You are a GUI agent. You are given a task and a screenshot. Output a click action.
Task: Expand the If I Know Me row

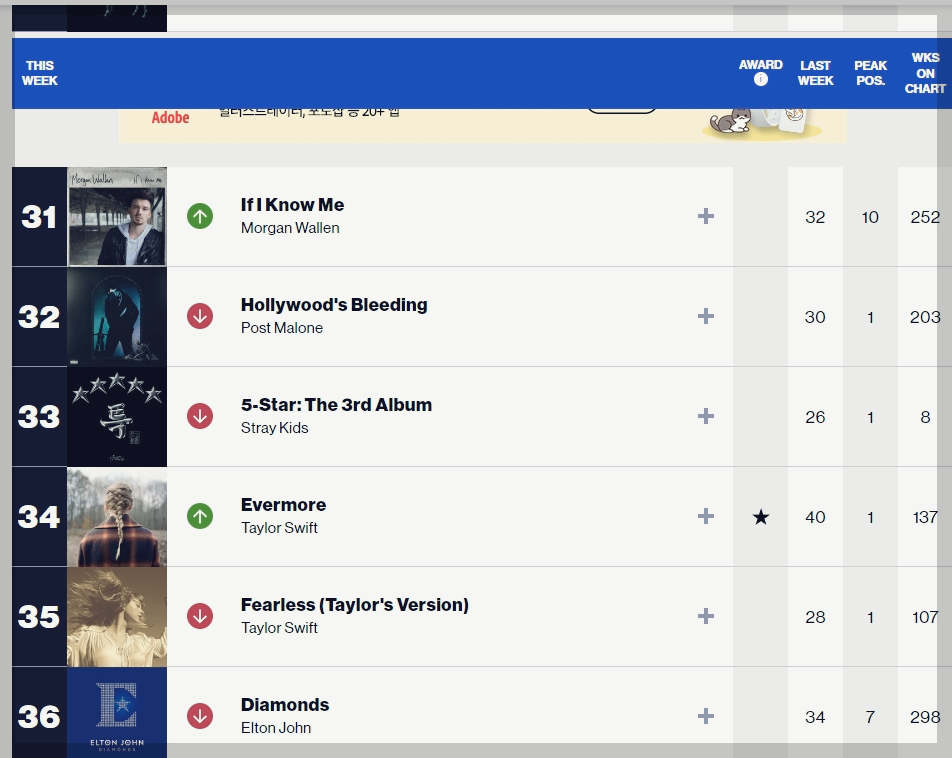coord(706,216)
